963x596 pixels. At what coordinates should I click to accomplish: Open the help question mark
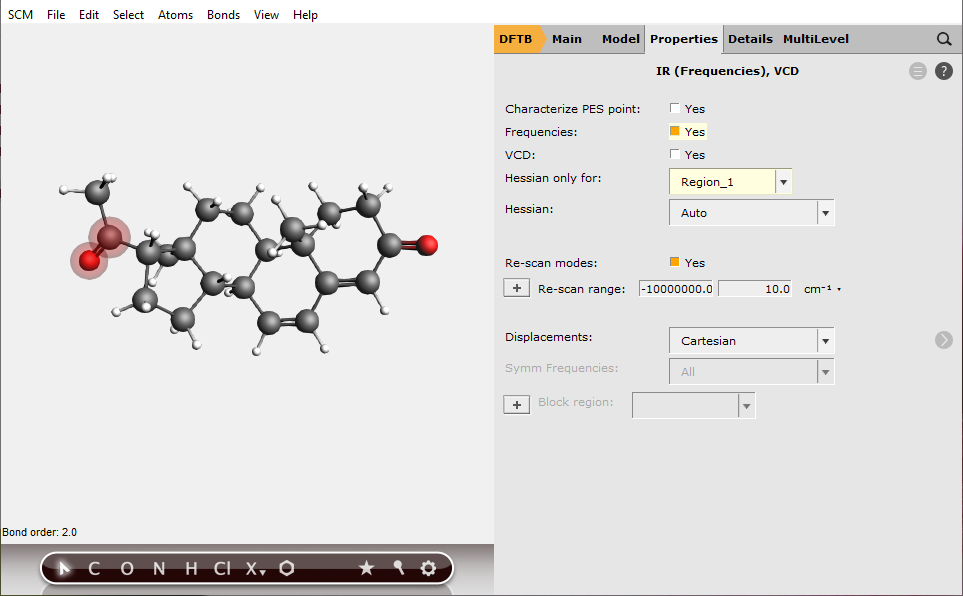tap(943, 71)
